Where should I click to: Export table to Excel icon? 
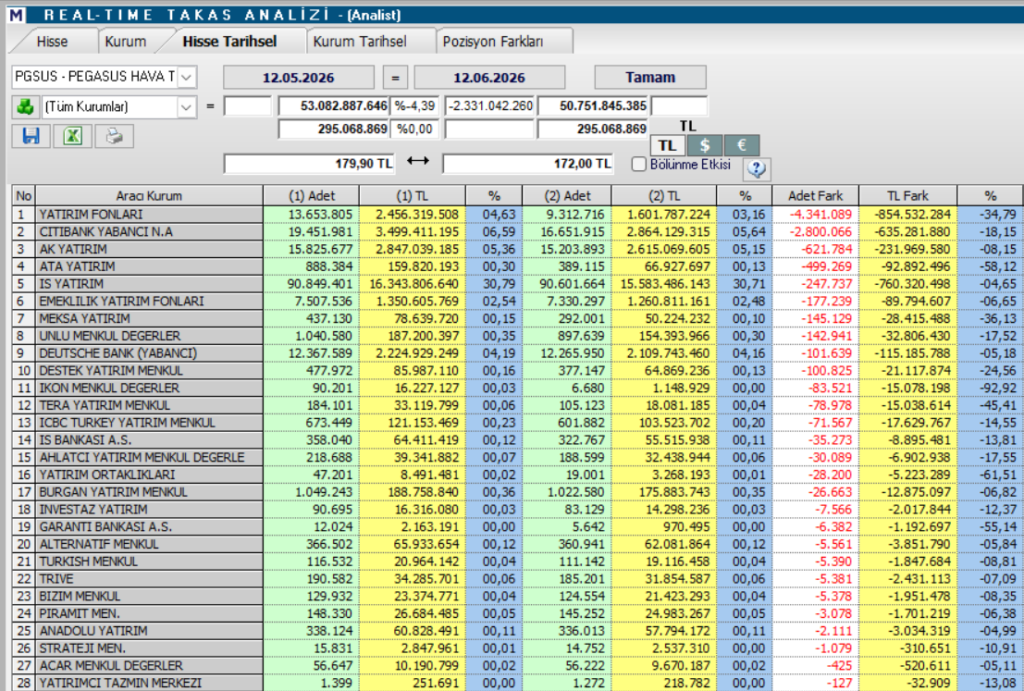click(72, 136)
